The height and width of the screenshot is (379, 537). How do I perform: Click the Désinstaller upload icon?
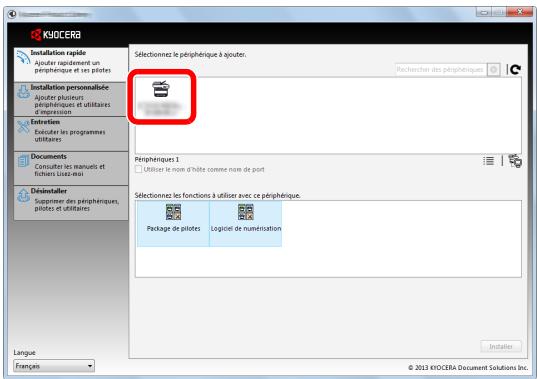point(23,195)
